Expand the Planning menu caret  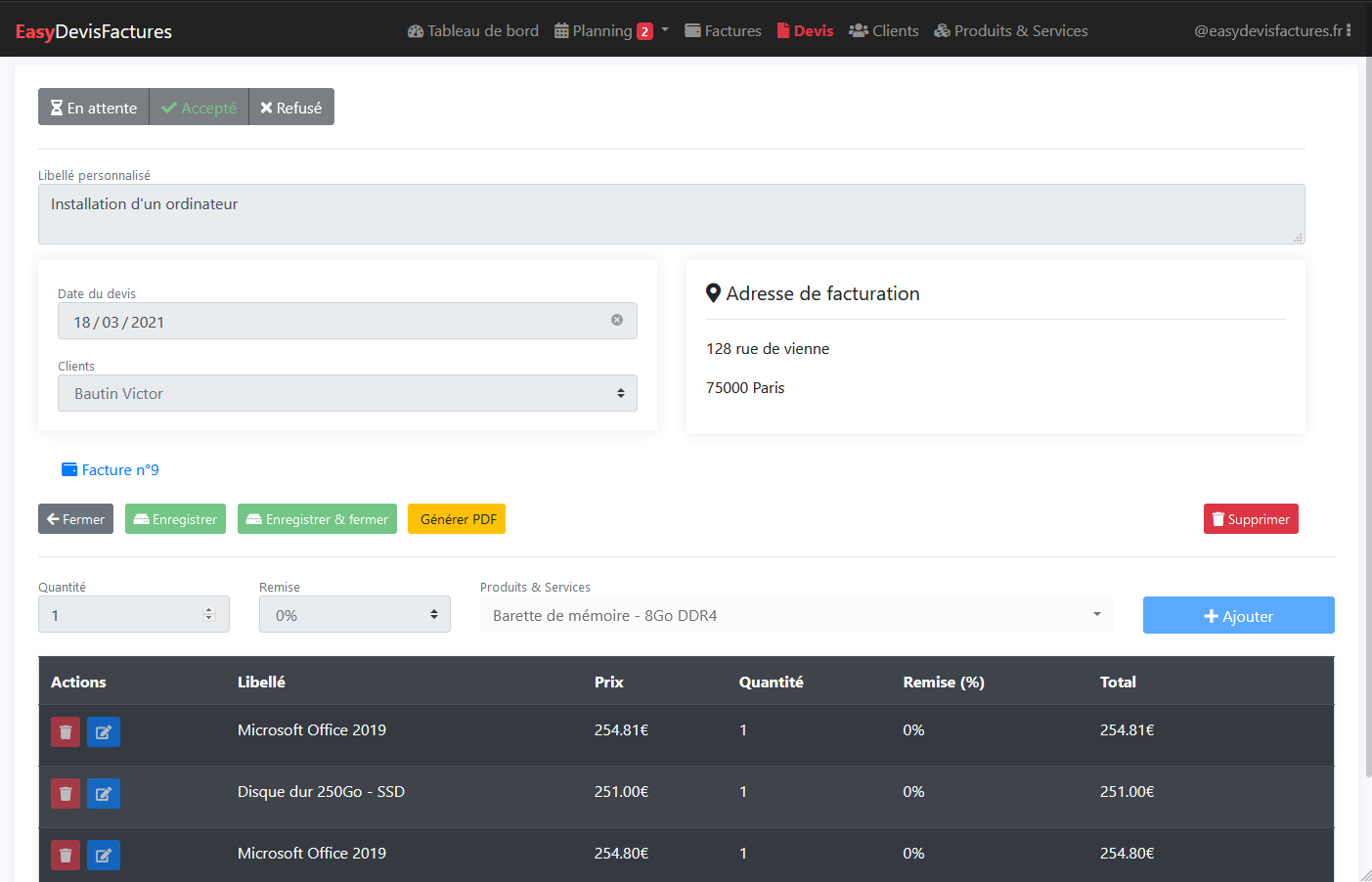[x=665, y=30]
